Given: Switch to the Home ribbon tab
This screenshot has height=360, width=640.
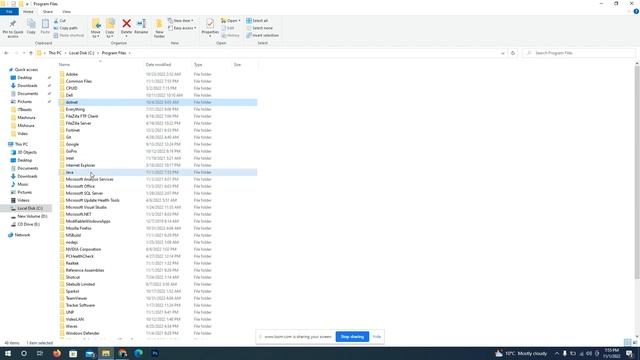Looking at the screenshot, I should point(28,12).
